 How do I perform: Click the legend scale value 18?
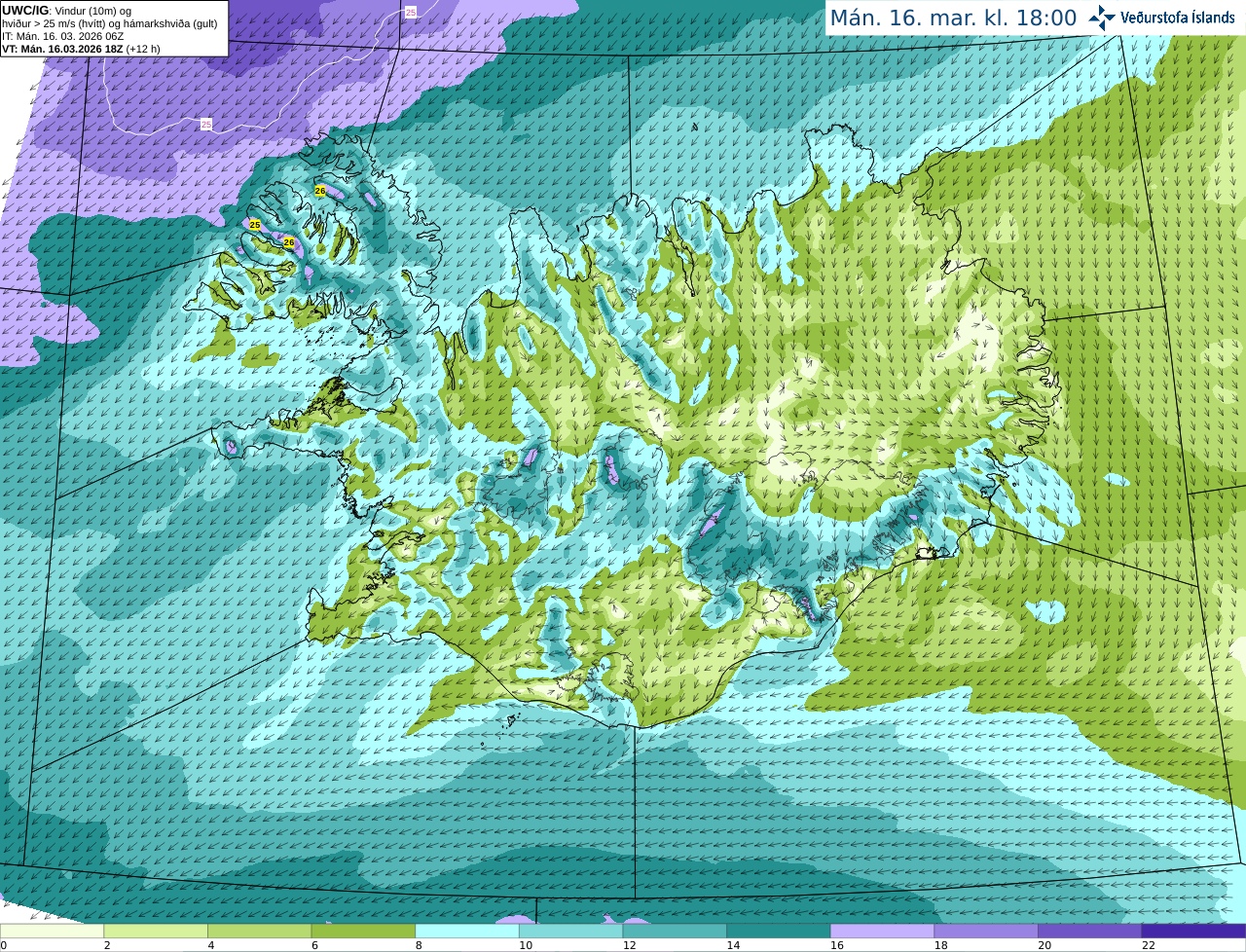click(941, 945)
